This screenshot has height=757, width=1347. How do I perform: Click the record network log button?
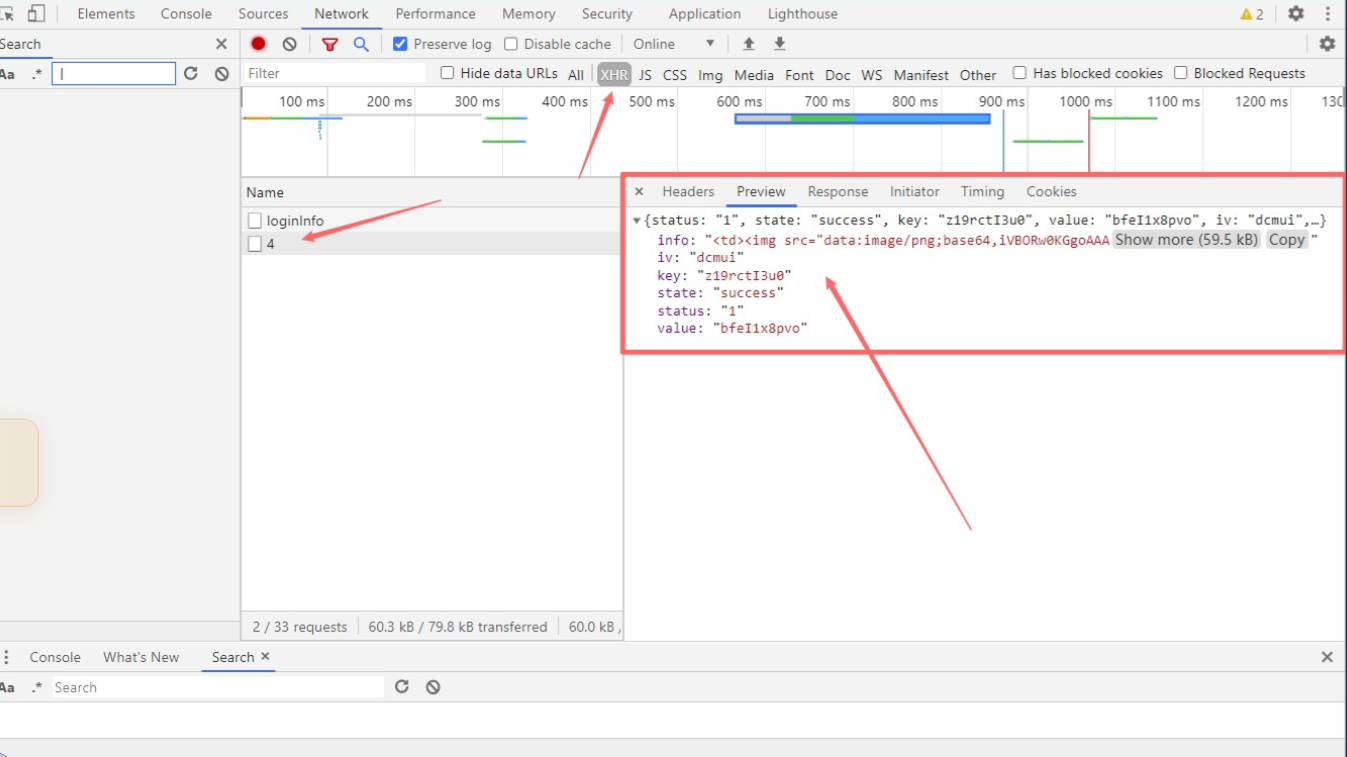pos(258,44)
